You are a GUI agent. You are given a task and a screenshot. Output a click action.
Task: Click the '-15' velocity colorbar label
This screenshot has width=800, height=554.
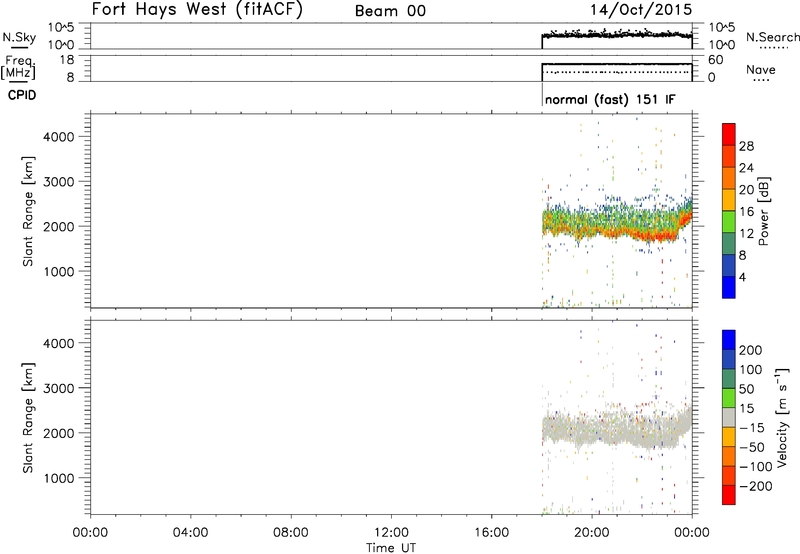pos(752,428)
